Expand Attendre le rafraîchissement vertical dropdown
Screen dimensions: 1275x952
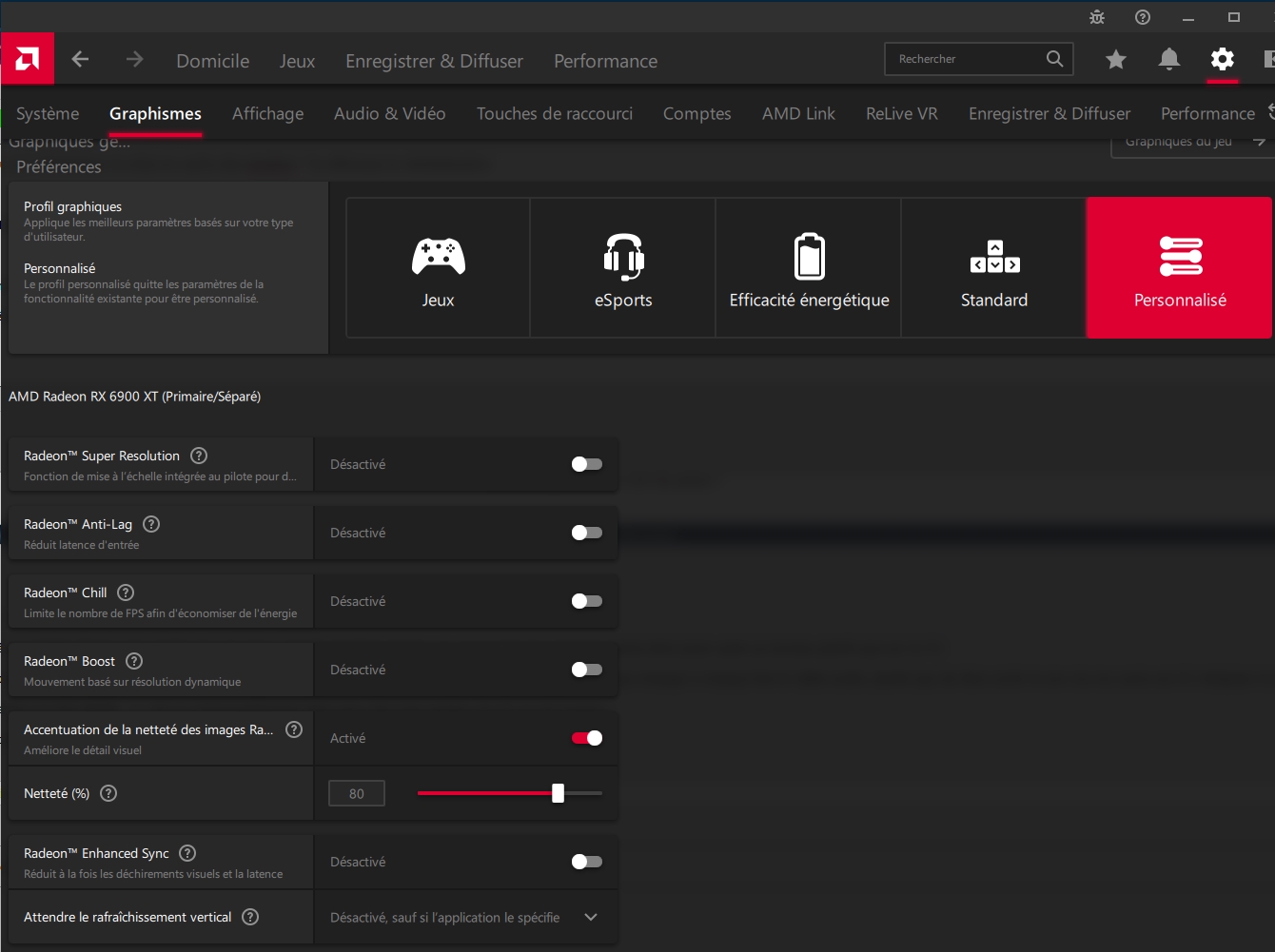coord(590,918)
